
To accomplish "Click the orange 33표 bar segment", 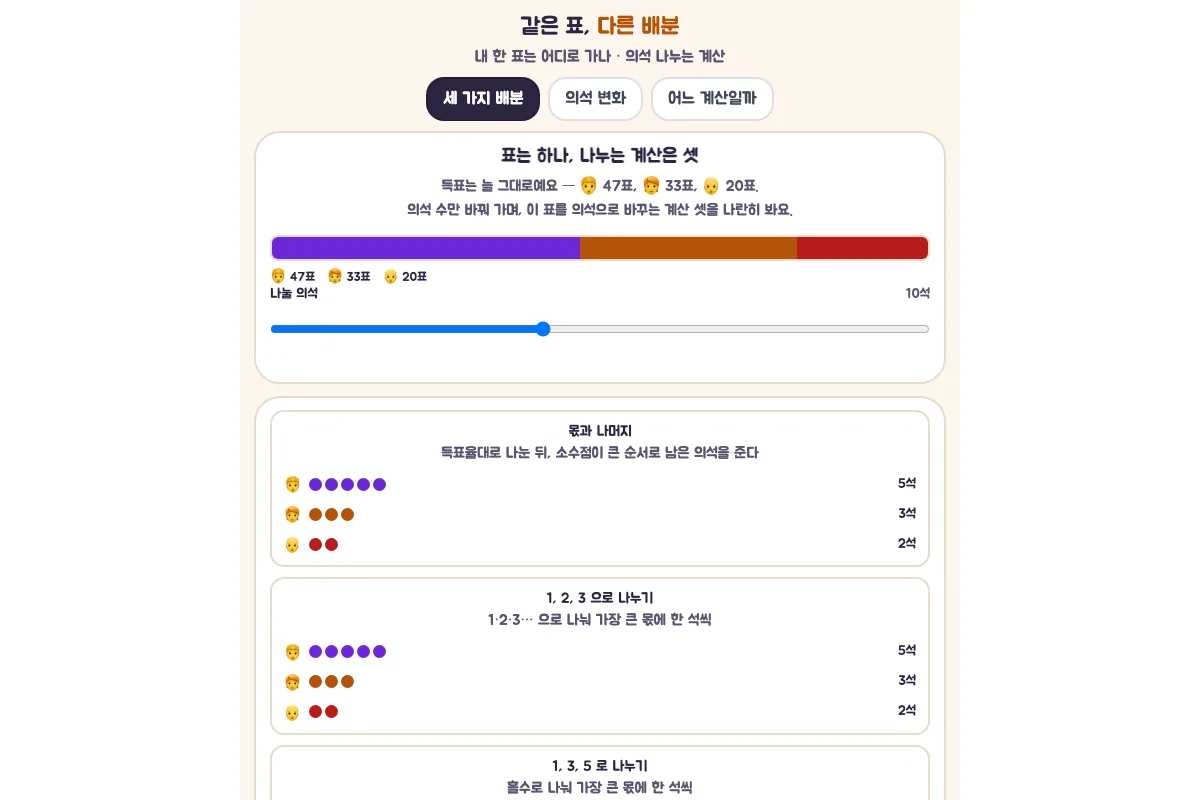I will [688, 248].
